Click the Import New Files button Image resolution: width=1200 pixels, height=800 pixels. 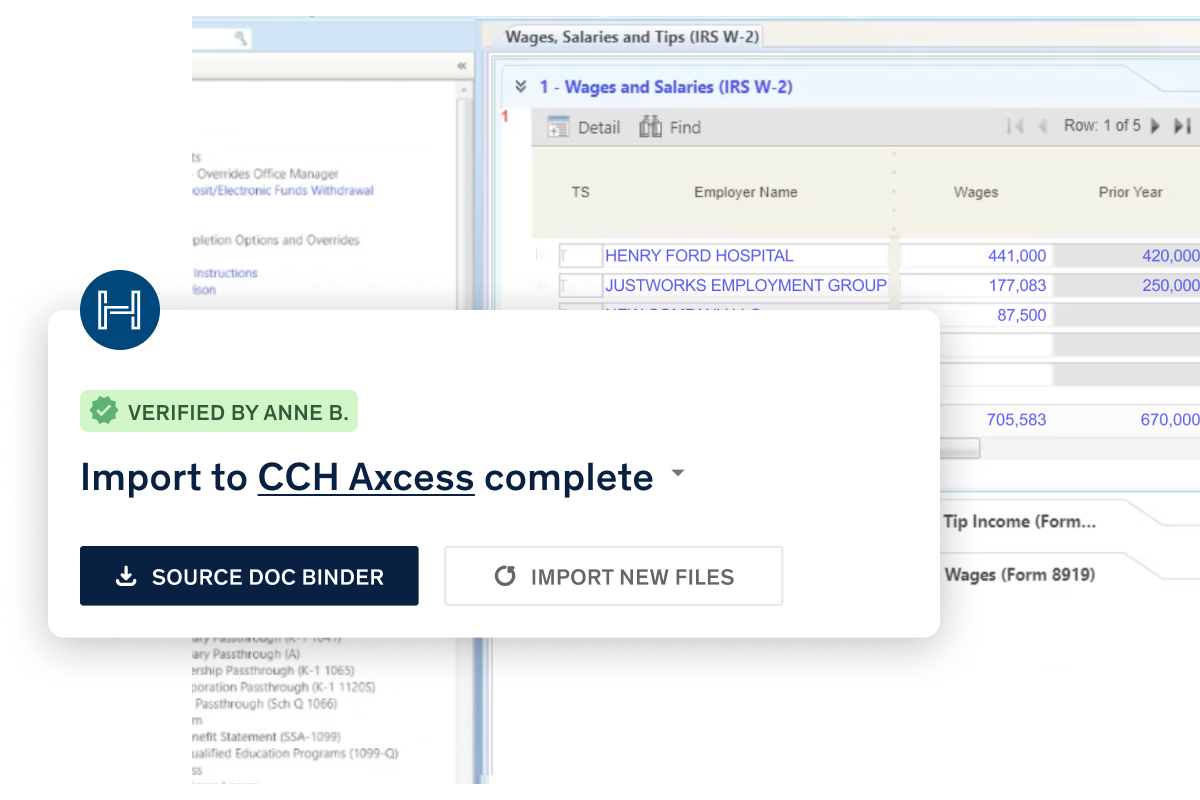click(x=613, y=576)
